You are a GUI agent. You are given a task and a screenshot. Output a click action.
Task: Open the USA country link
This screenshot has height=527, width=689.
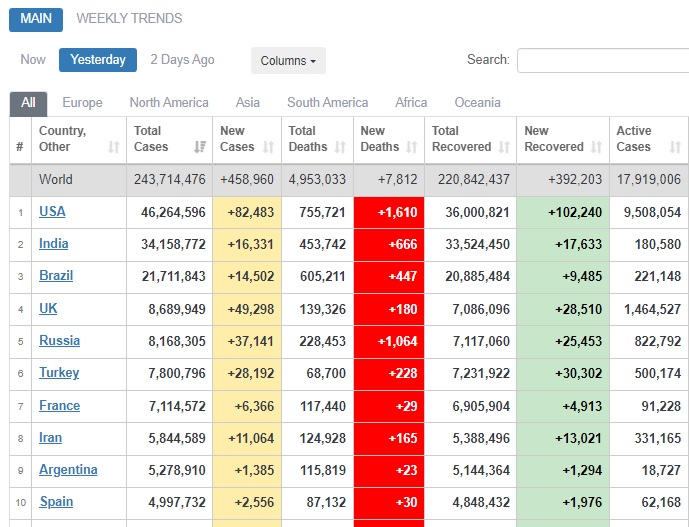coord(52,212)
